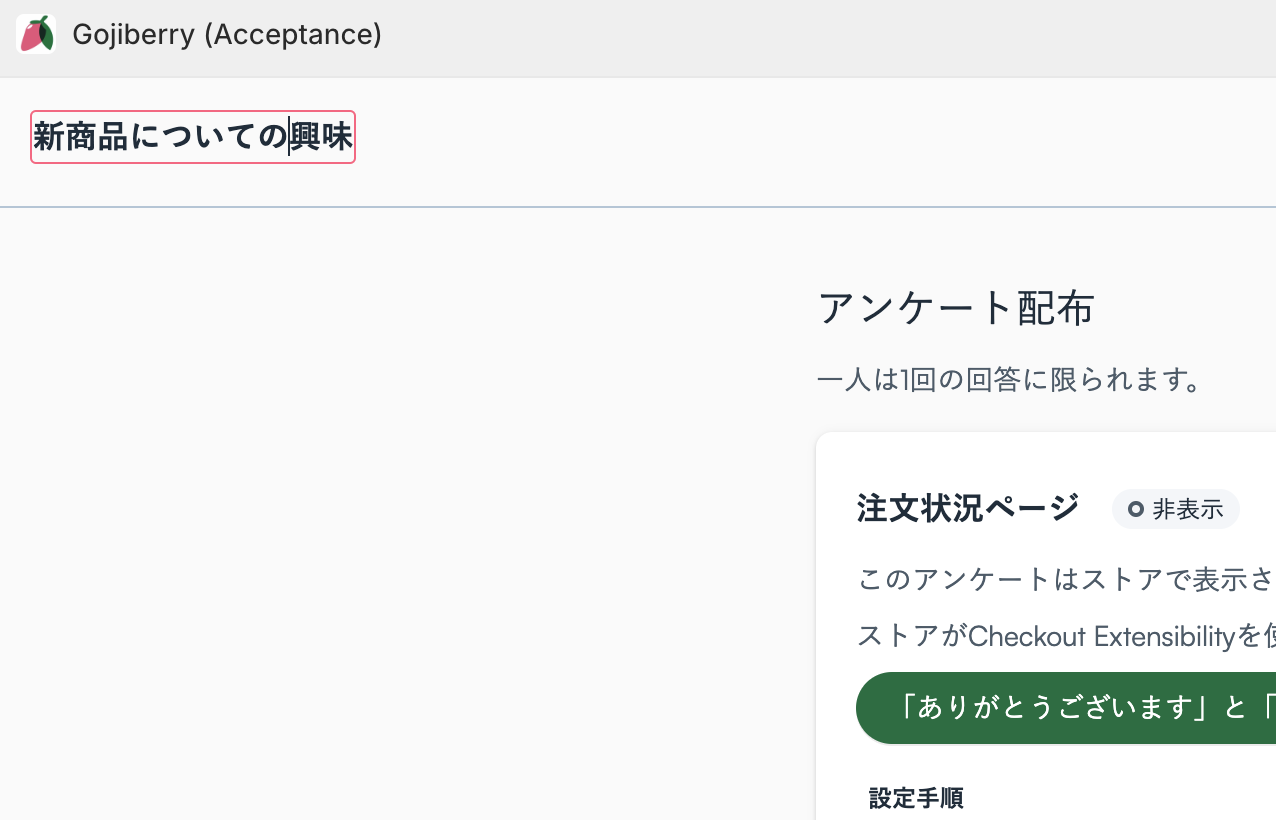This screenshot has width=1276, height=820.
Task: Click the word 興味 in survey title
Action: point(322,137)
